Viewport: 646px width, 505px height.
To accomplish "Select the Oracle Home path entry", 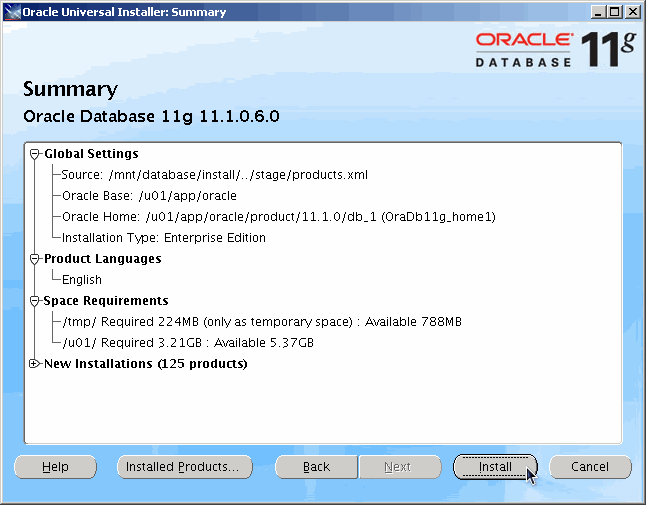I will (x=278, y=217).
